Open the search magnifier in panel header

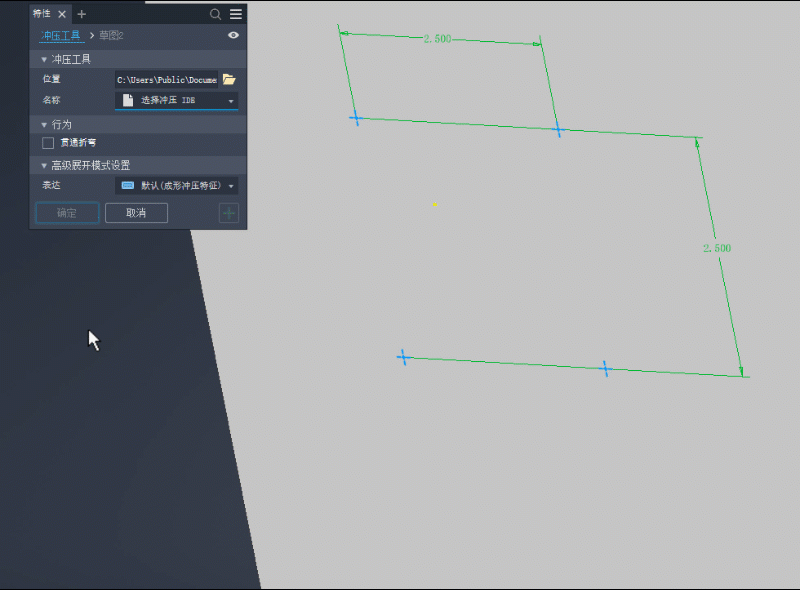[215, 14]
